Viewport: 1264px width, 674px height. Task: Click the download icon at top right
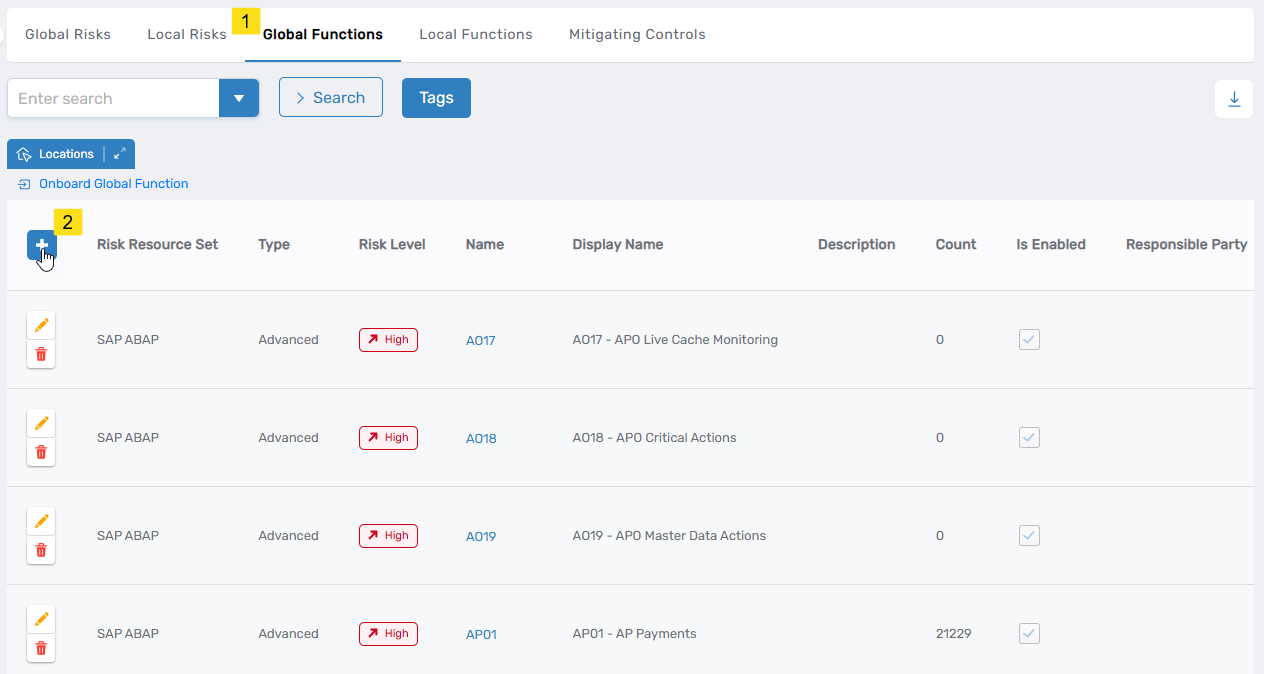[x=1234, y=98]
